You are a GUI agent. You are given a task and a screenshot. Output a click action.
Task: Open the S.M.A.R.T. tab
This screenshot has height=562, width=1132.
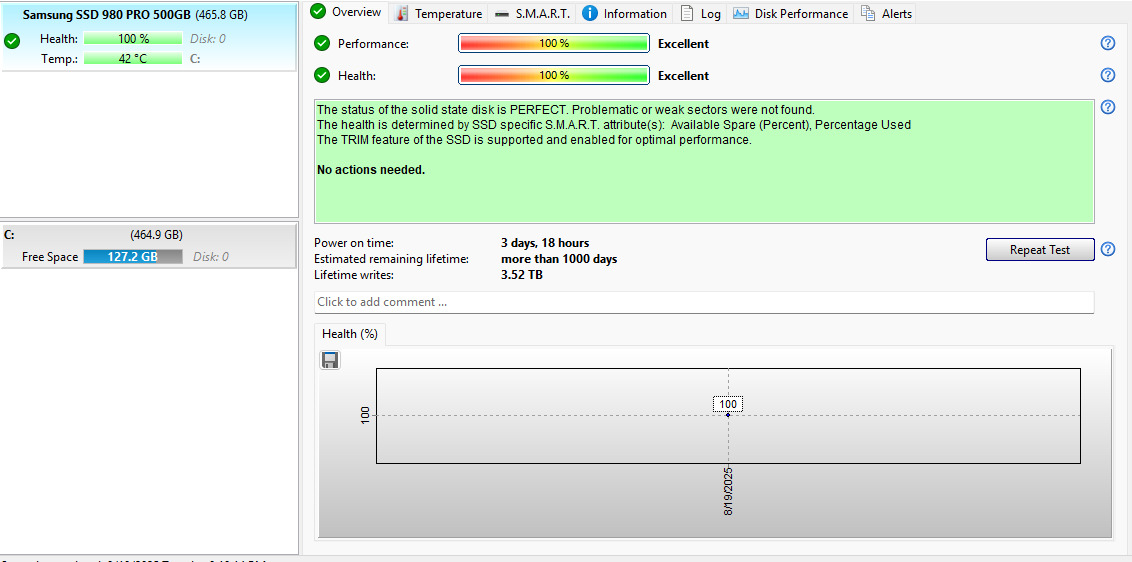coord(531,14)
